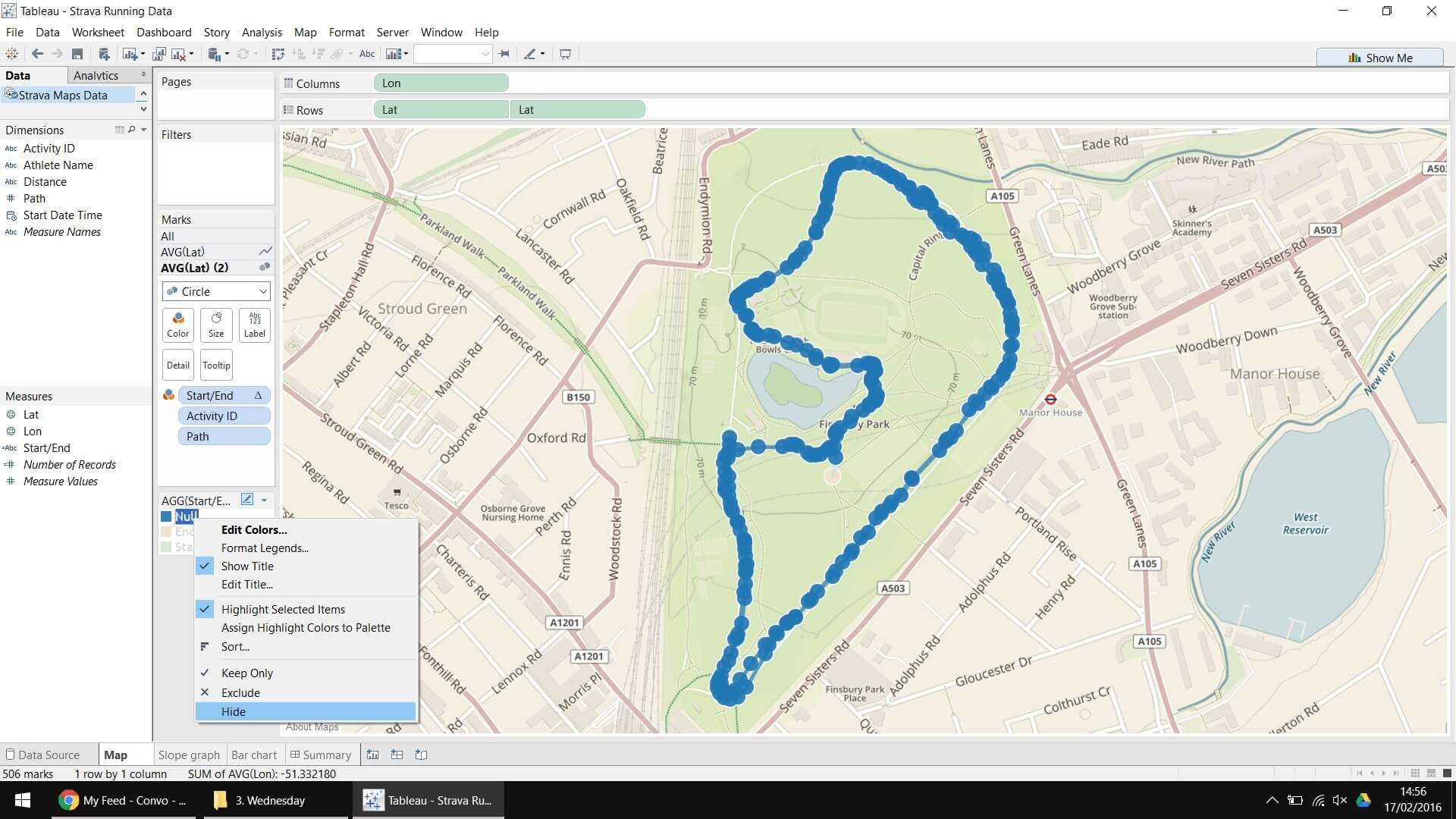
Task: Click the Save workbook toolbar icon
Action: click(x=77, y=54)
